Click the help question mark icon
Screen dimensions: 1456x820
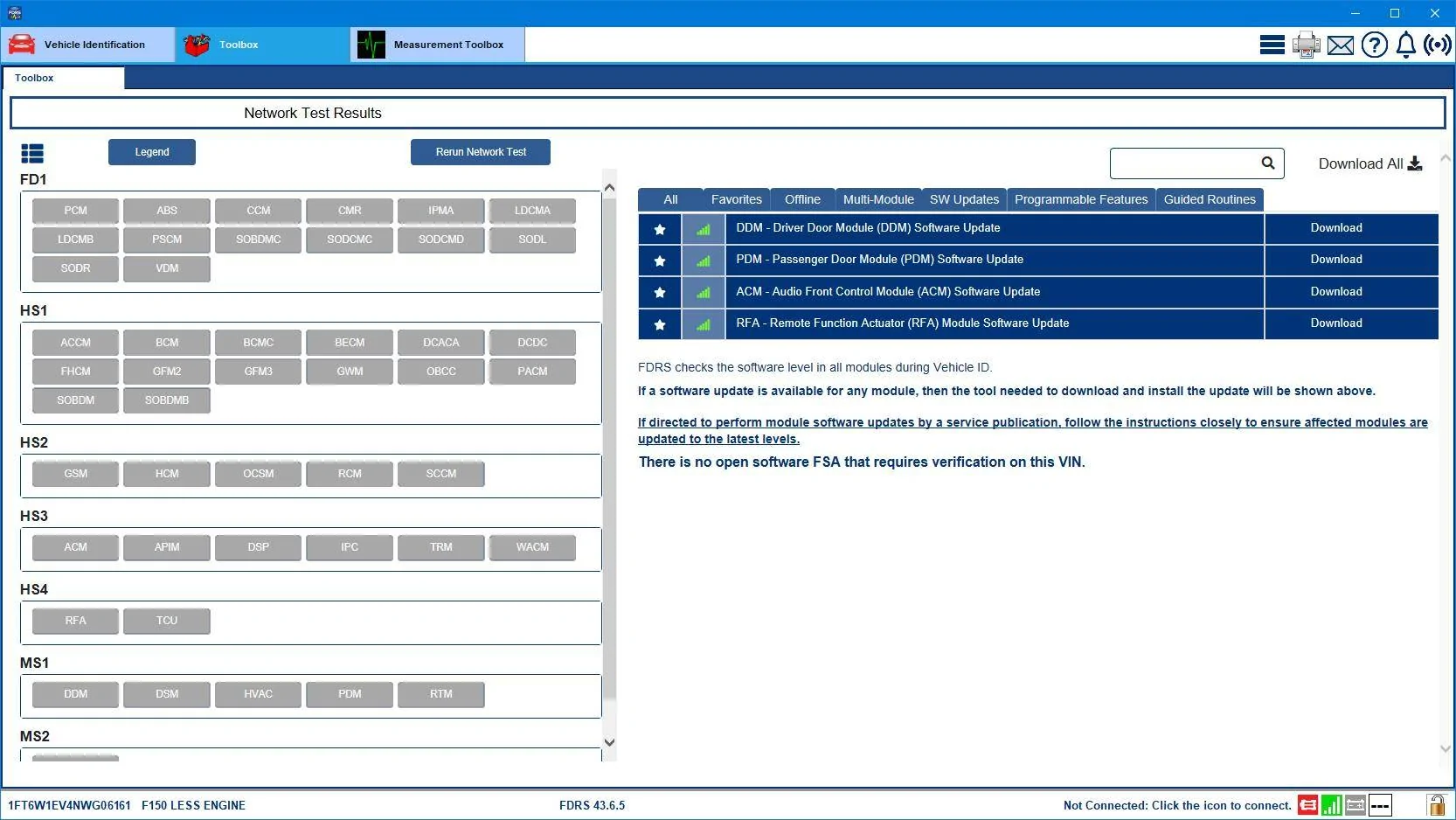pos(1374,45)
